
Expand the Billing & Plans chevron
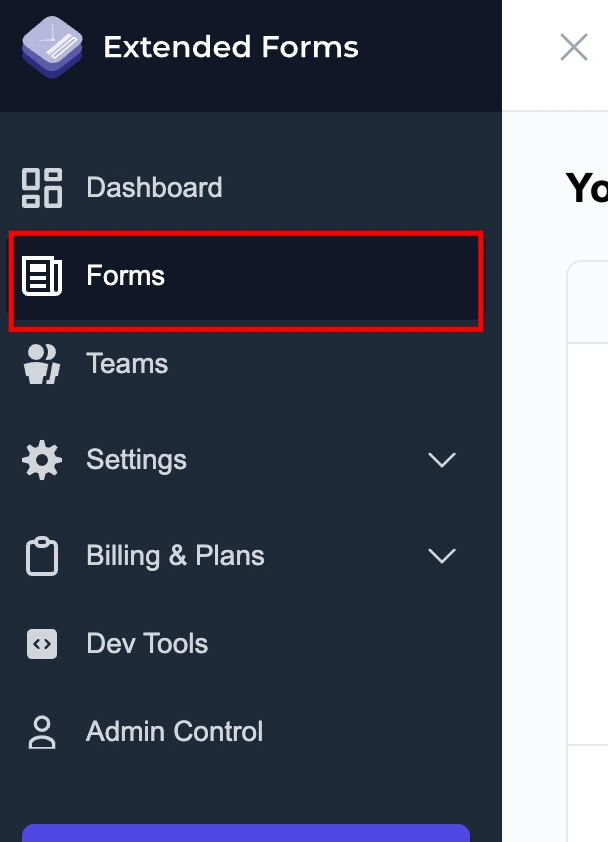[x=441, y=555]
